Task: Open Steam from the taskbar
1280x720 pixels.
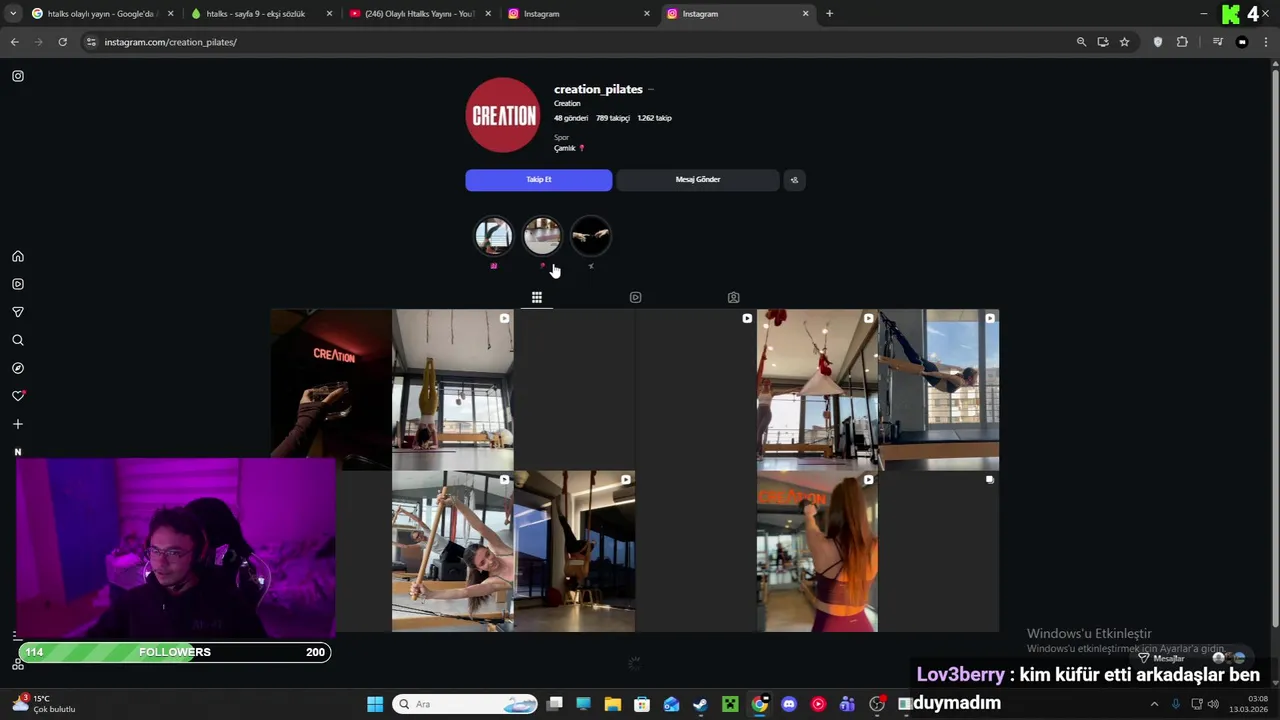Action: coord(700,704)
